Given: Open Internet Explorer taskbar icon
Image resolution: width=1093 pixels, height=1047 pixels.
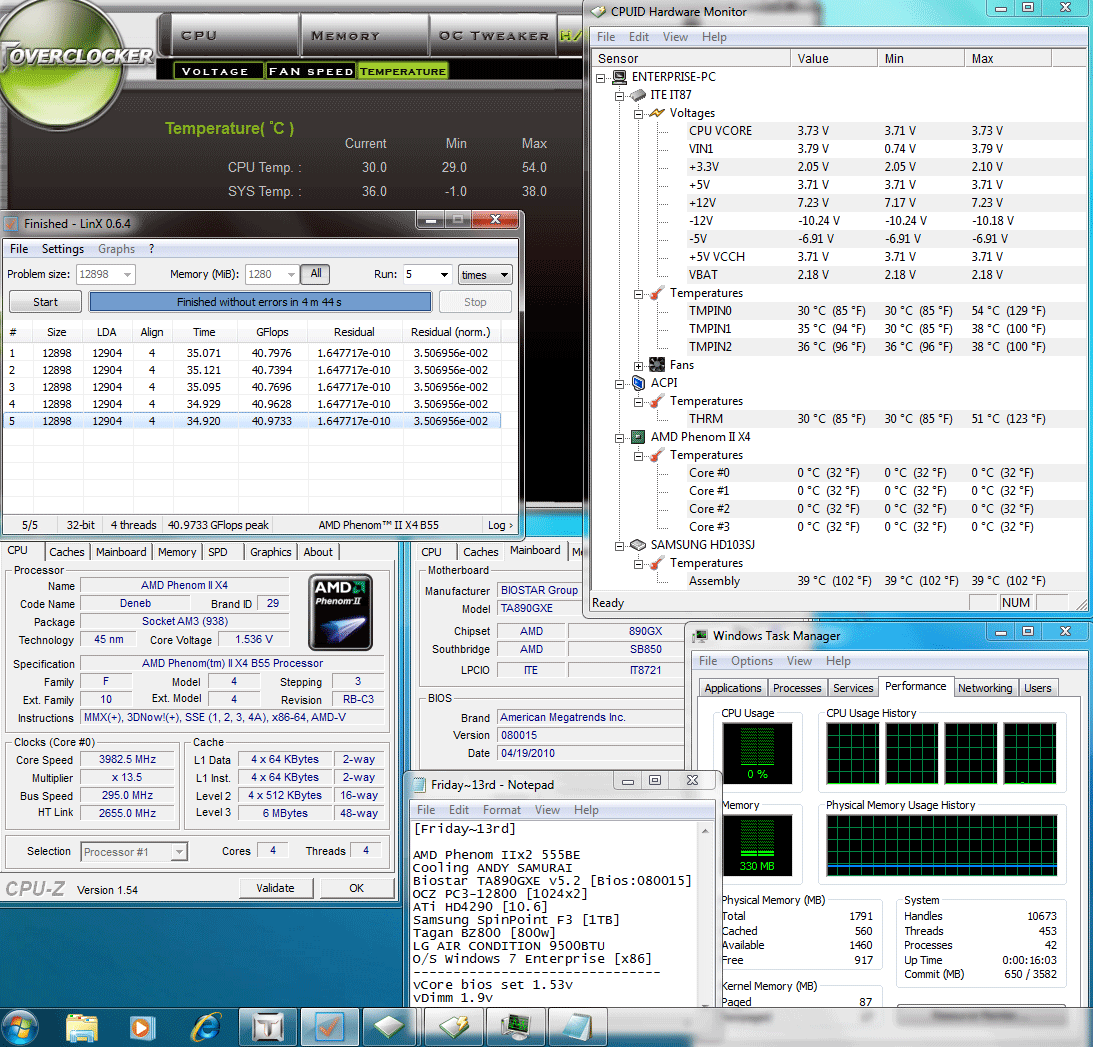Looking at the screenshot, I should [207, 1027].
